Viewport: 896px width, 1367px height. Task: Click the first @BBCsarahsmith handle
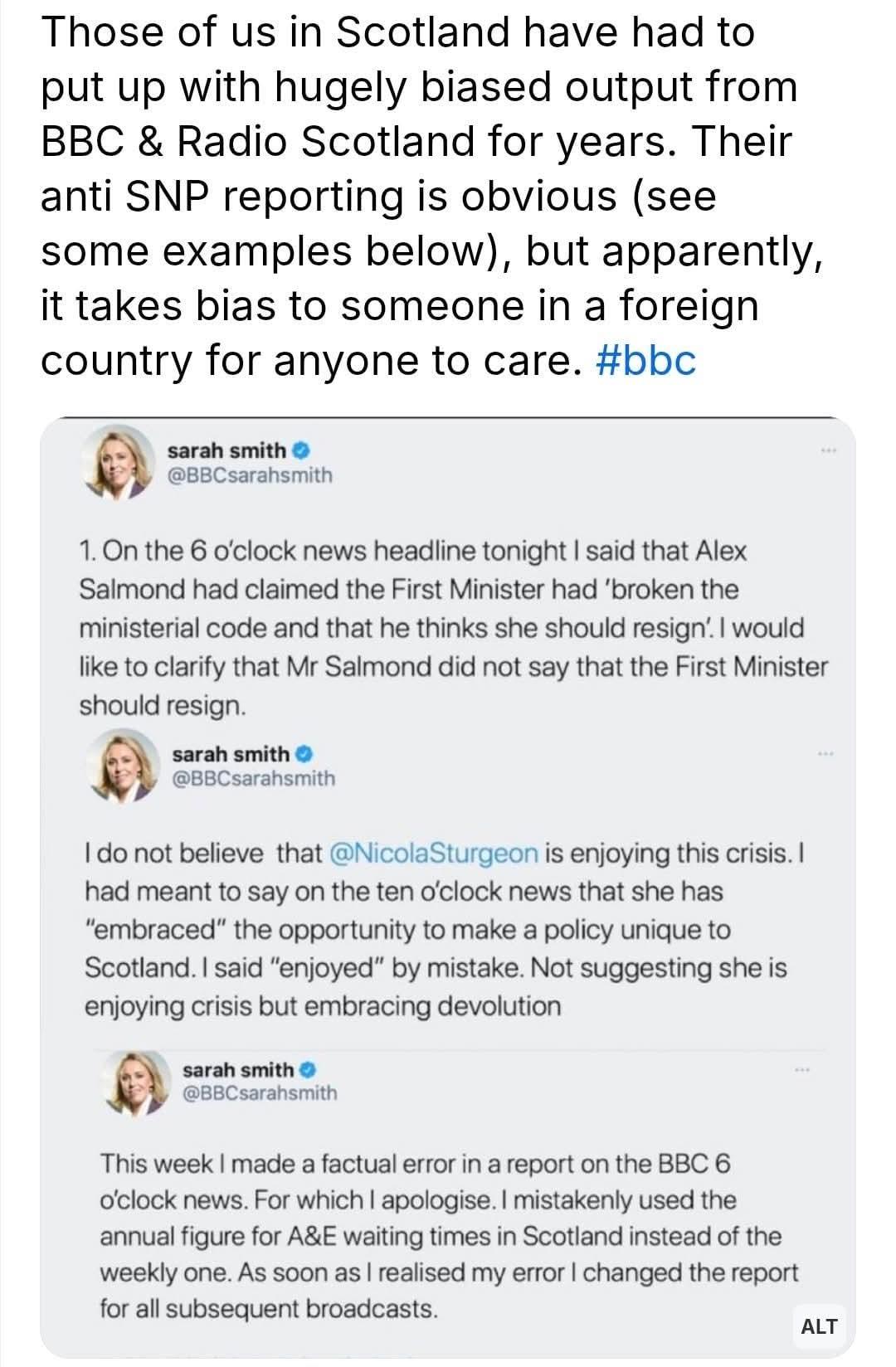point(250,475)
